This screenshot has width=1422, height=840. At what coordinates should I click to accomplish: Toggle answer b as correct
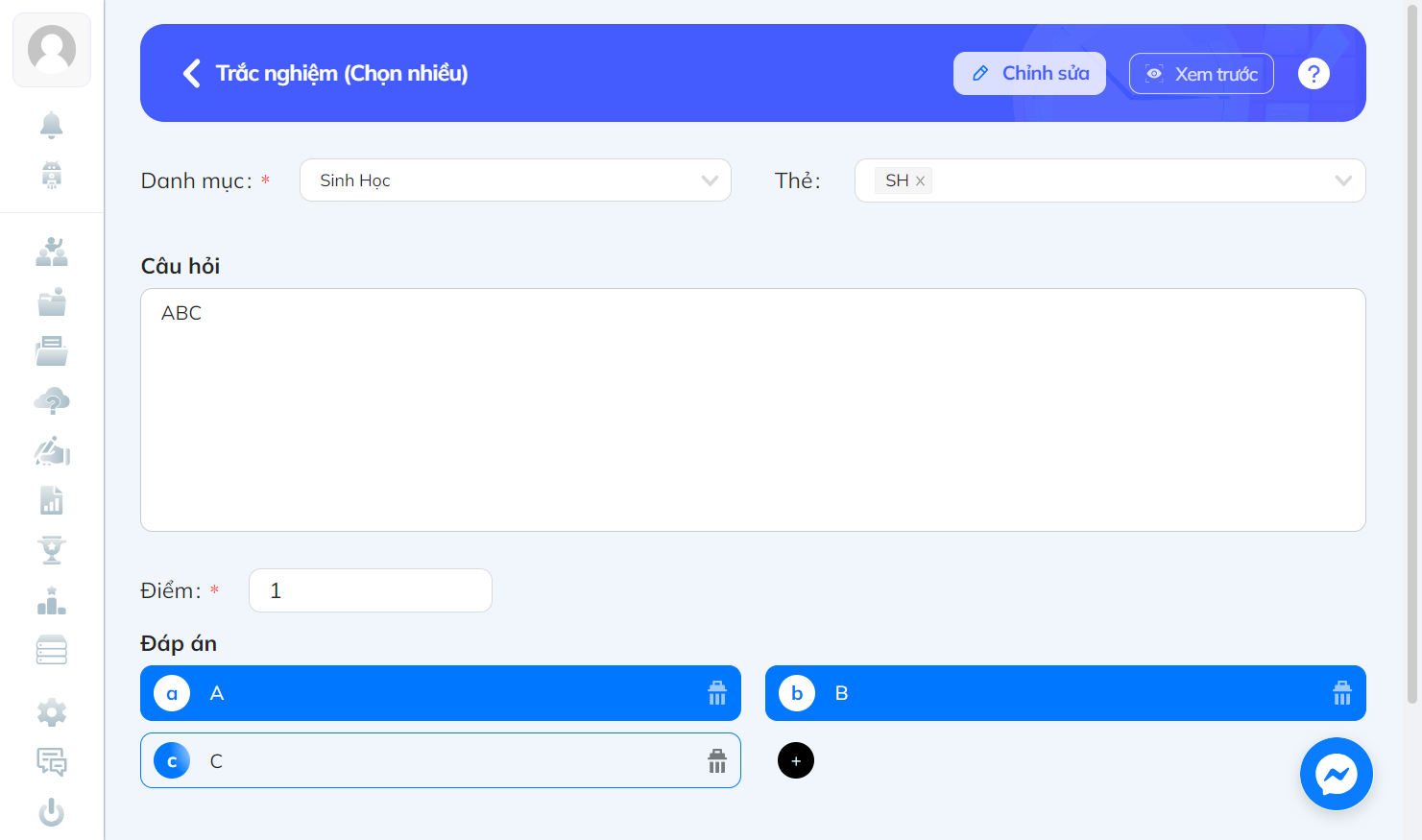pos(797,693)
